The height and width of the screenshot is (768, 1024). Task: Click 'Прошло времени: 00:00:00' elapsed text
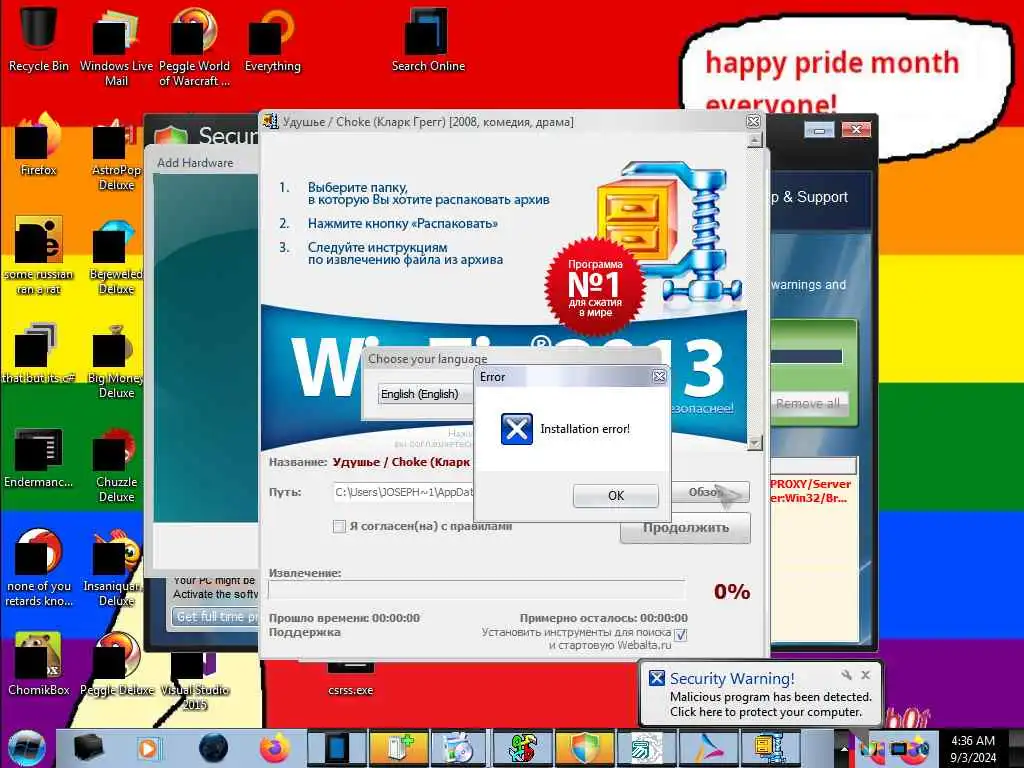tap(344, 618)
